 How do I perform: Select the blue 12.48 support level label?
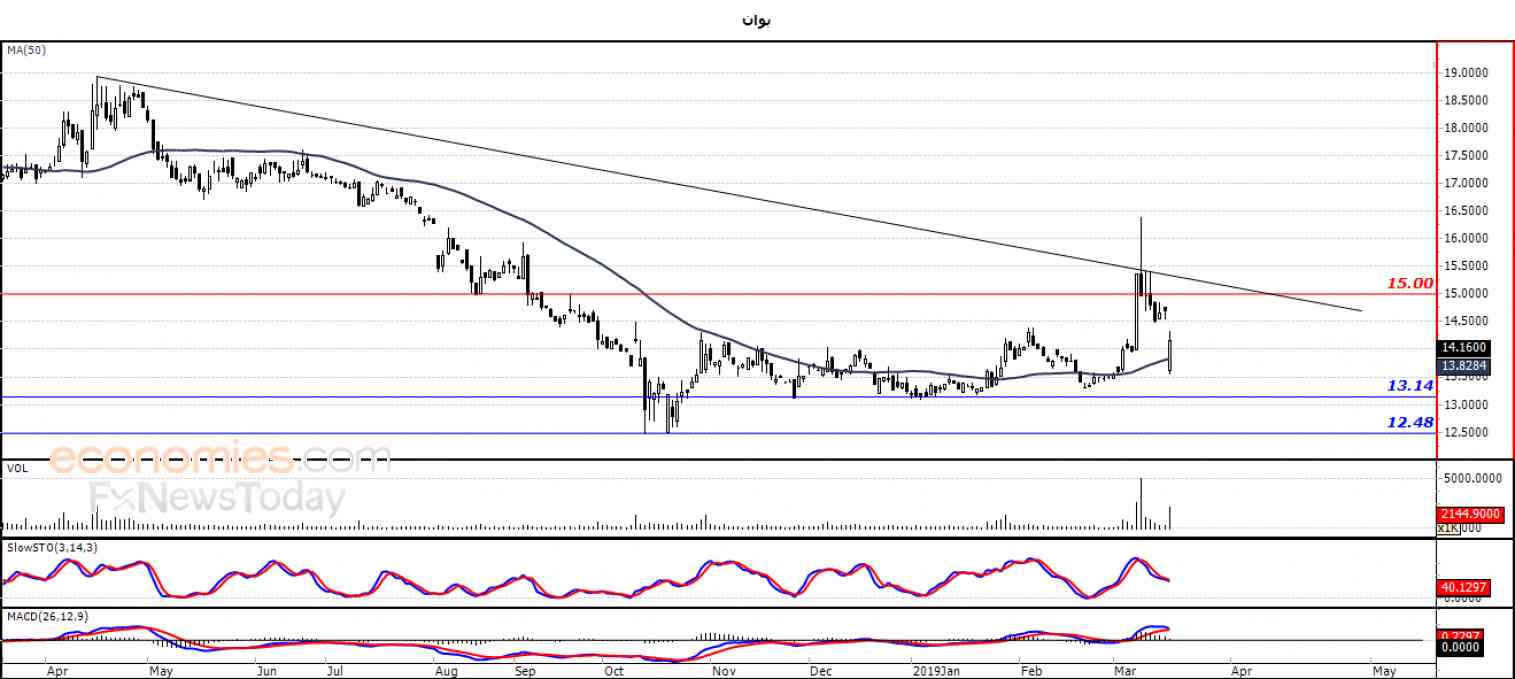point(1410,422)
